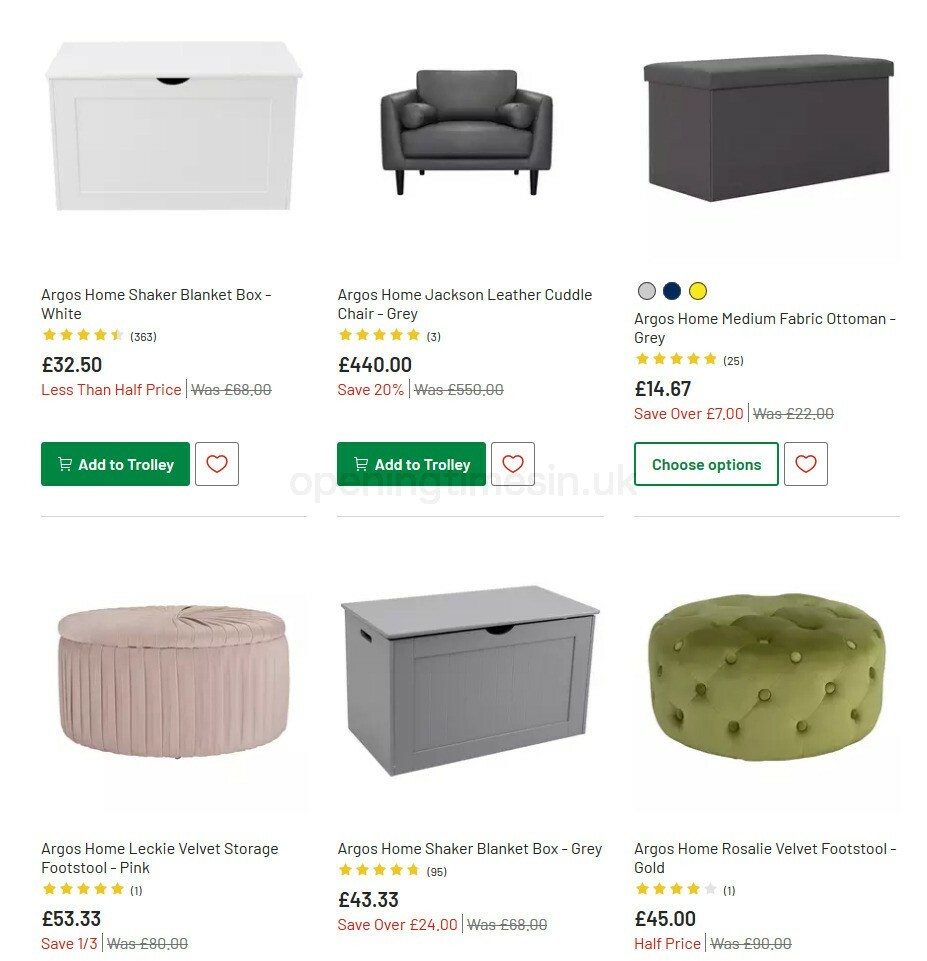Toggle the wishlist heart for white Shaker Blanket Box
The width and height of the screenshot is (927, 961).
(217, 463)
